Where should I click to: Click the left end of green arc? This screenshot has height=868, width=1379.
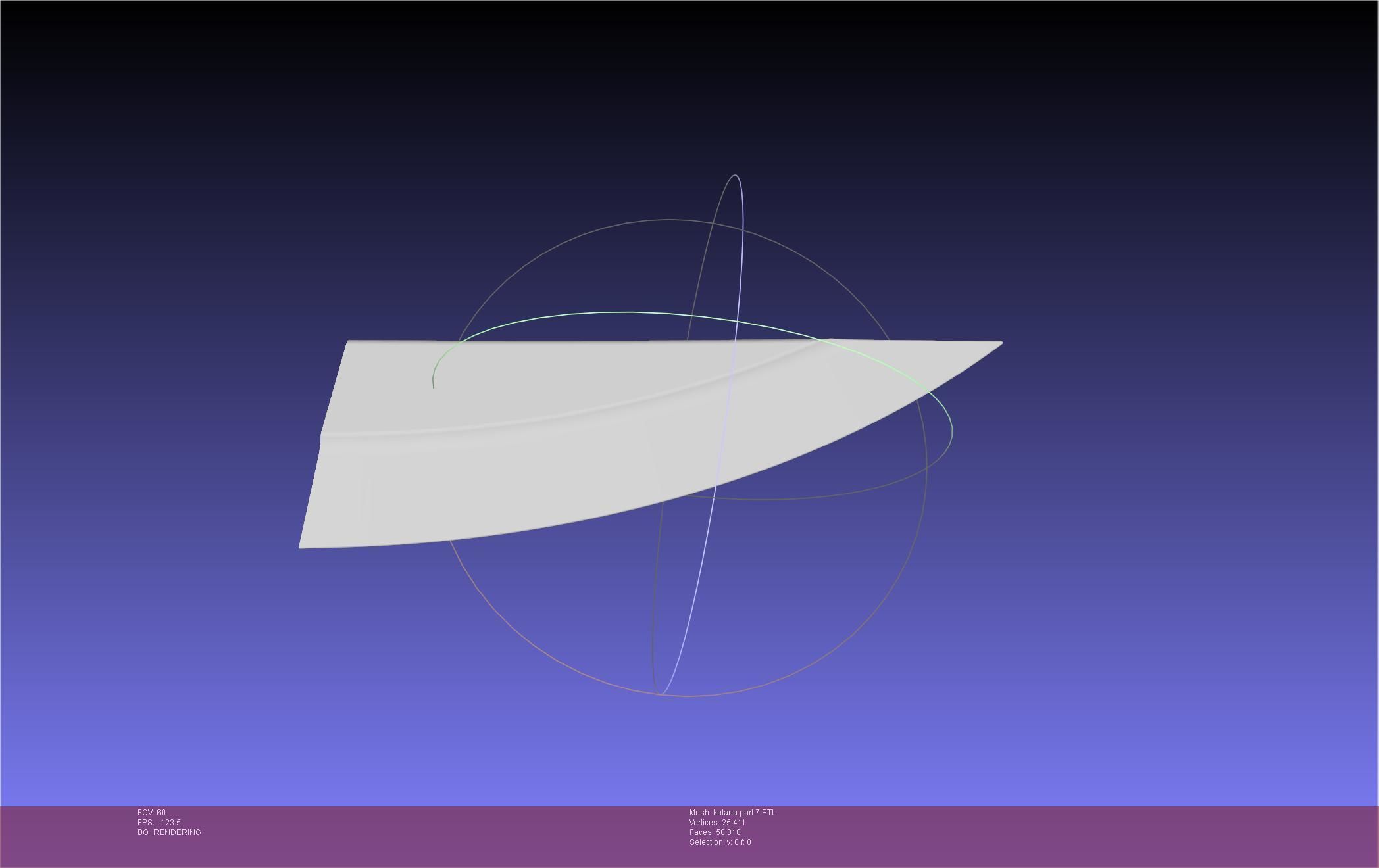[x=434, y=387]
